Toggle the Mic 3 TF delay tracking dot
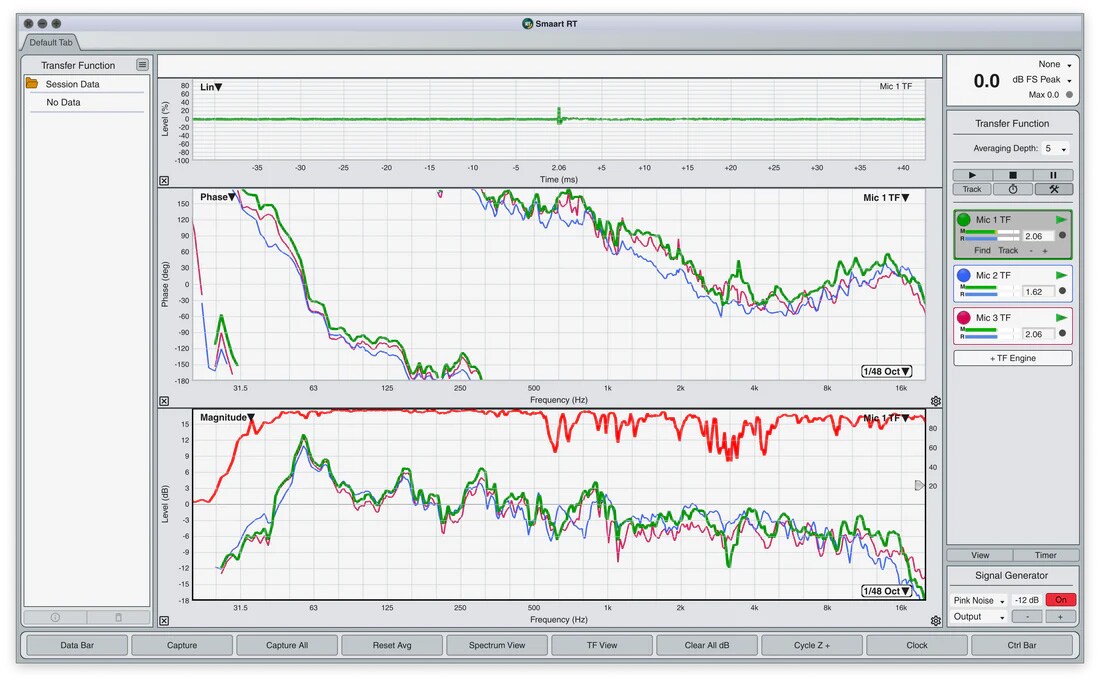The image size is (1100, 682). click(x=1062, y=334)
